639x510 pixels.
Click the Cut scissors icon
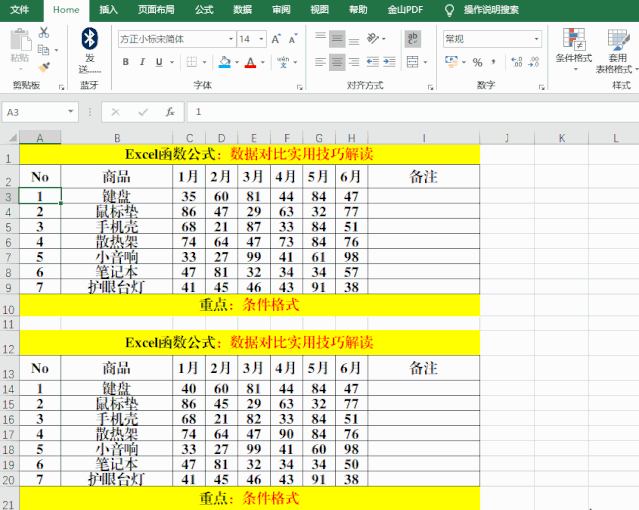click(44, 33)
